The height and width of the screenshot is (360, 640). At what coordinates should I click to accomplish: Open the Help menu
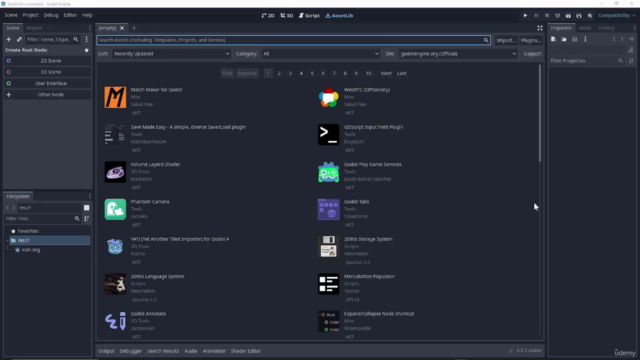click(87, 15)
